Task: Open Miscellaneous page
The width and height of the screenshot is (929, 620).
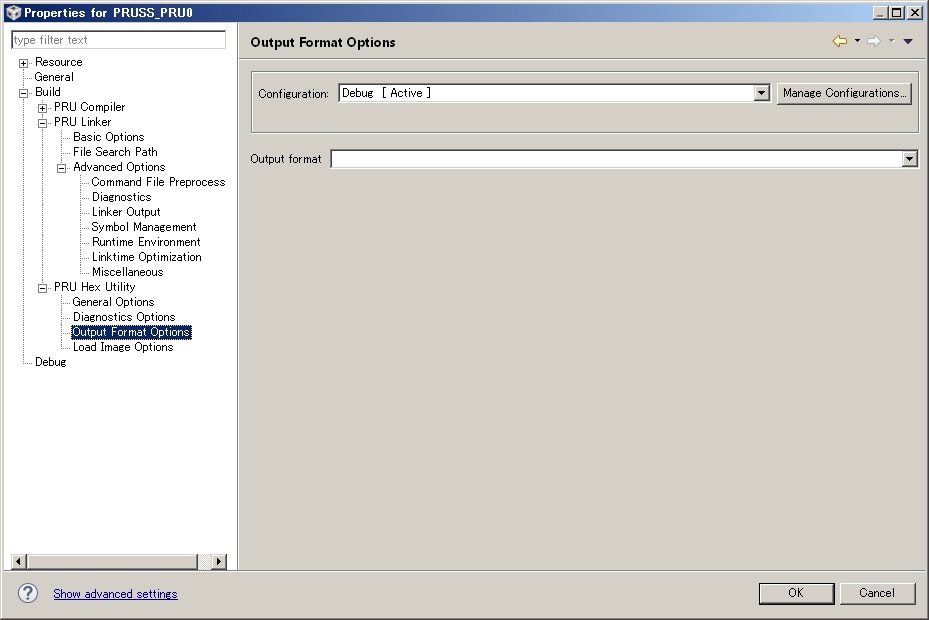Action: [127, 272]
